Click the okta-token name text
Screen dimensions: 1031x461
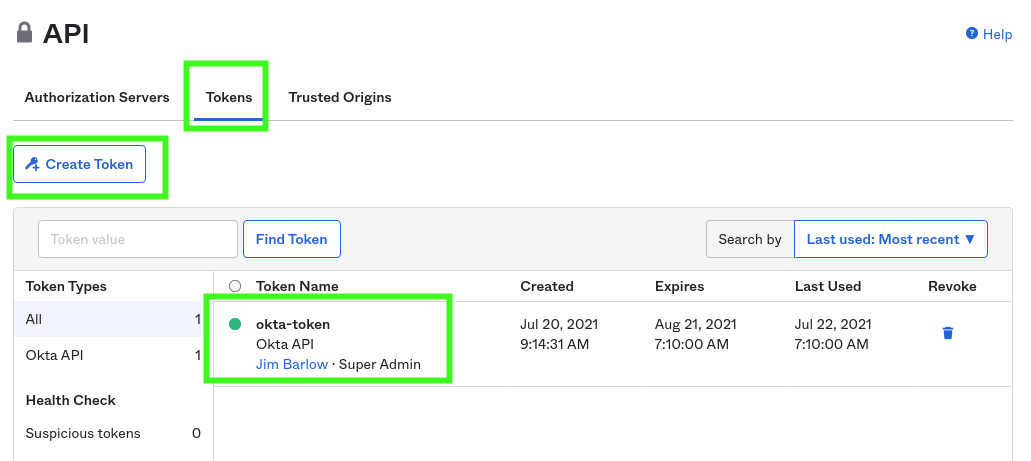pyautogui.click(x=293, y=324)
